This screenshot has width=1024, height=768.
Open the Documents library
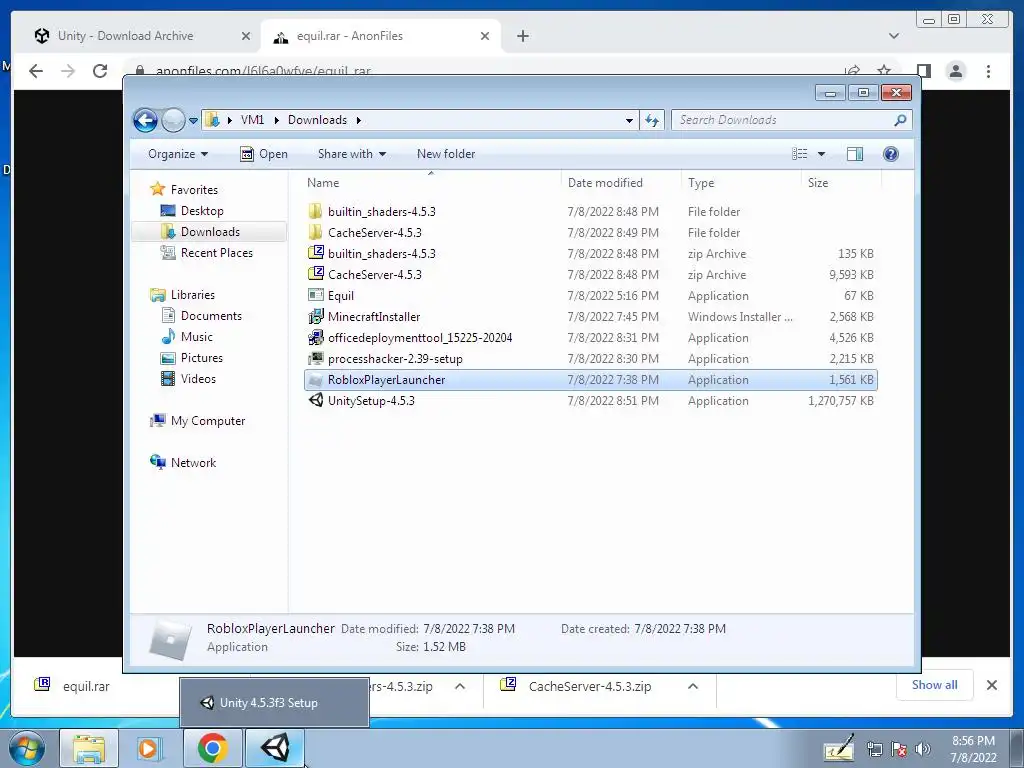211,316
